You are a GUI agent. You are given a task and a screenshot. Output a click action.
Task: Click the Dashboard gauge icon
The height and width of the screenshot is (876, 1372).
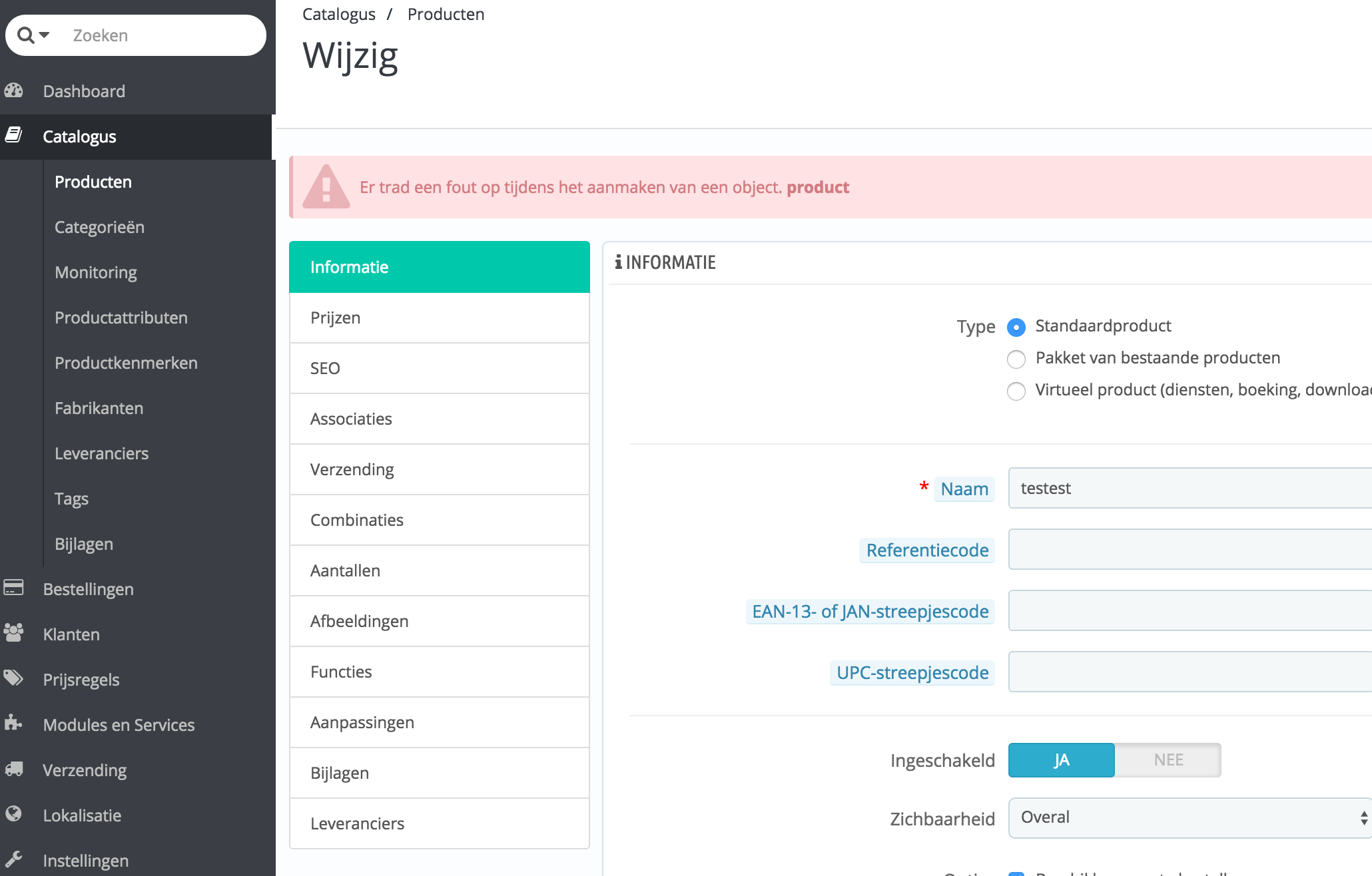click(x=14, y=91)
